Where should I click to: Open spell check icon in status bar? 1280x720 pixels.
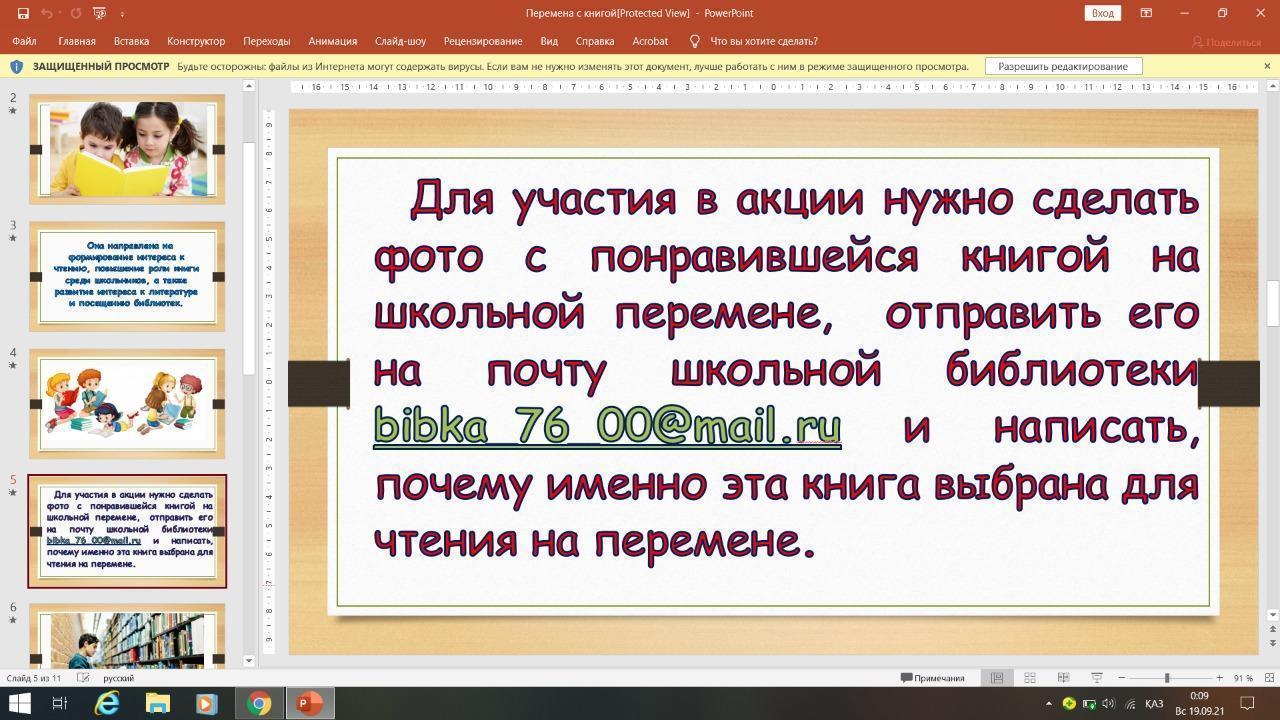coord(84,678)
